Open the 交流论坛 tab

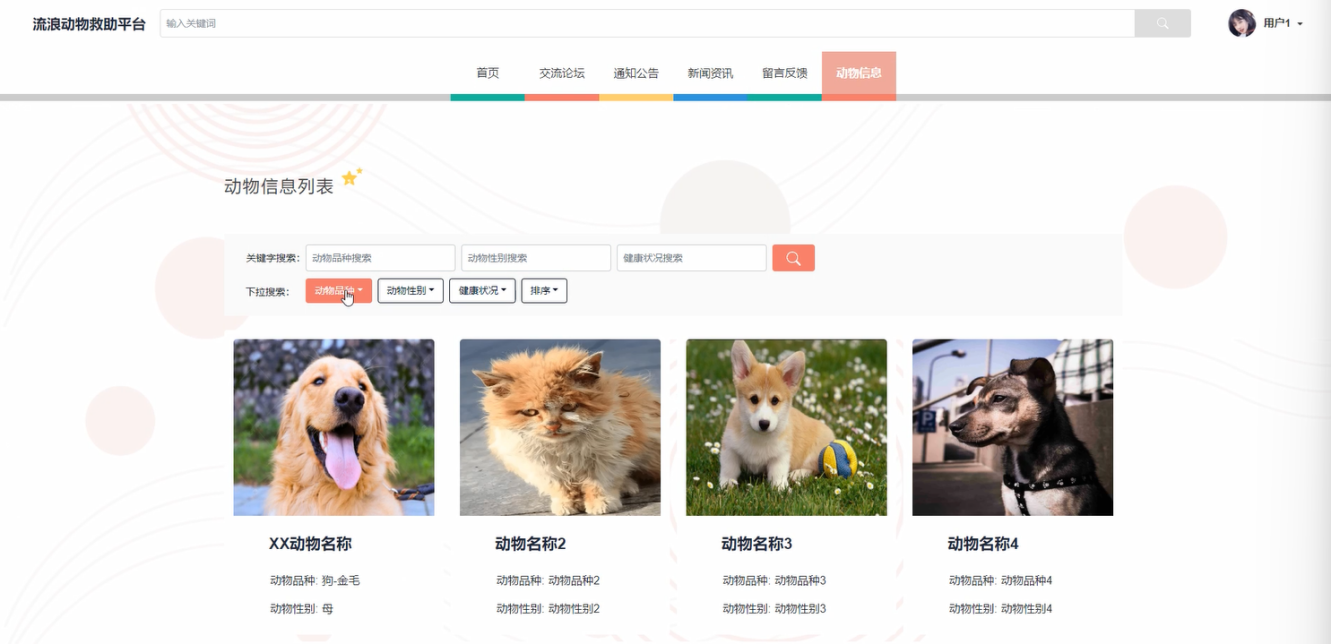[562, 73]
